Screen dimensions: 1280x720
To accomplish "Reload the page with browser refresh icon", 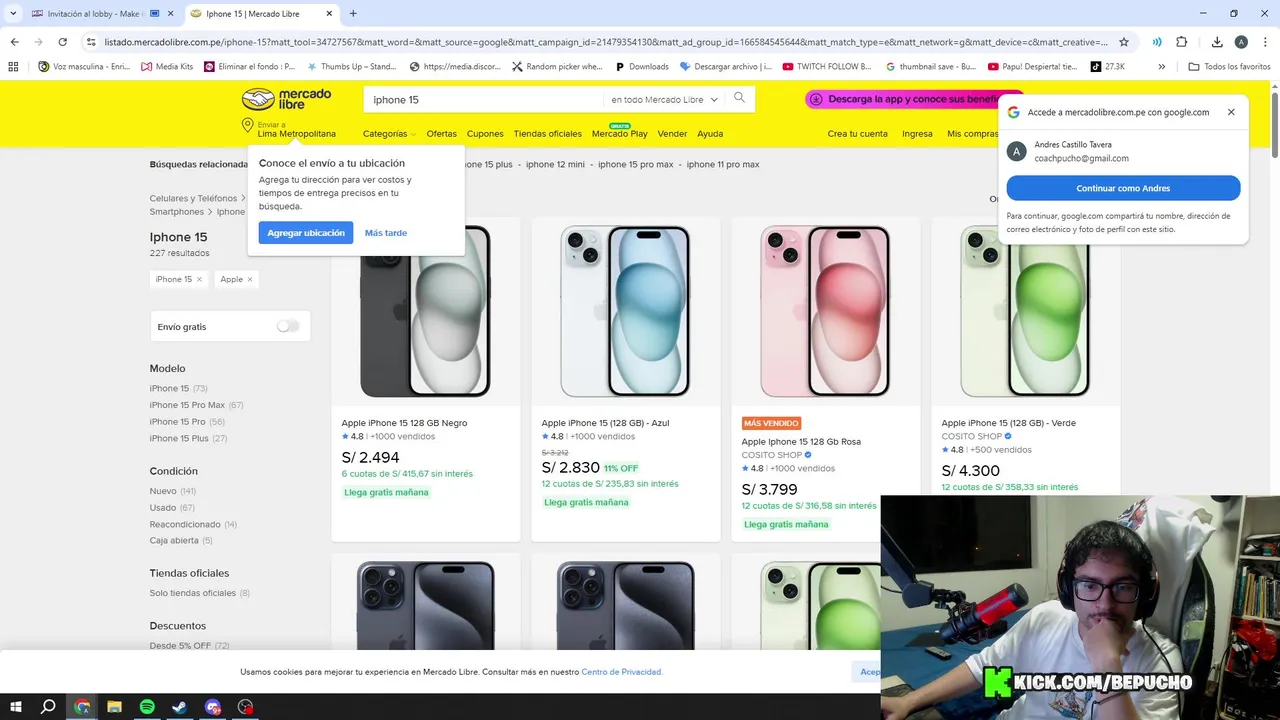I will coord(62,42).
